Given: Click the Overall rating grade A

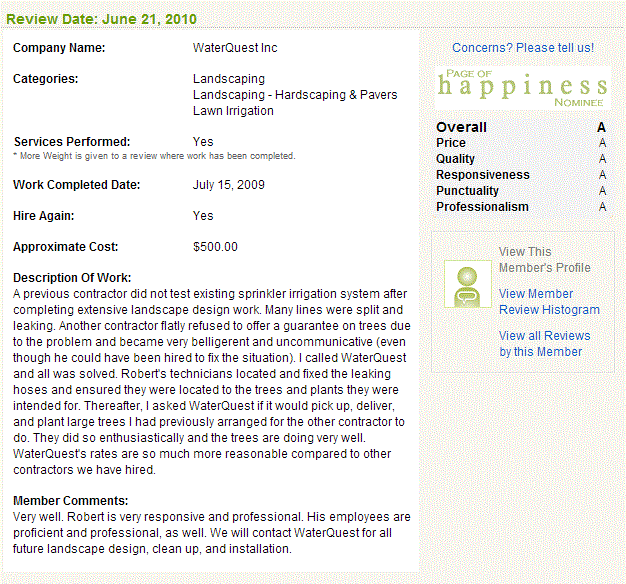Looking at the screenshot, I should [601, 127].
